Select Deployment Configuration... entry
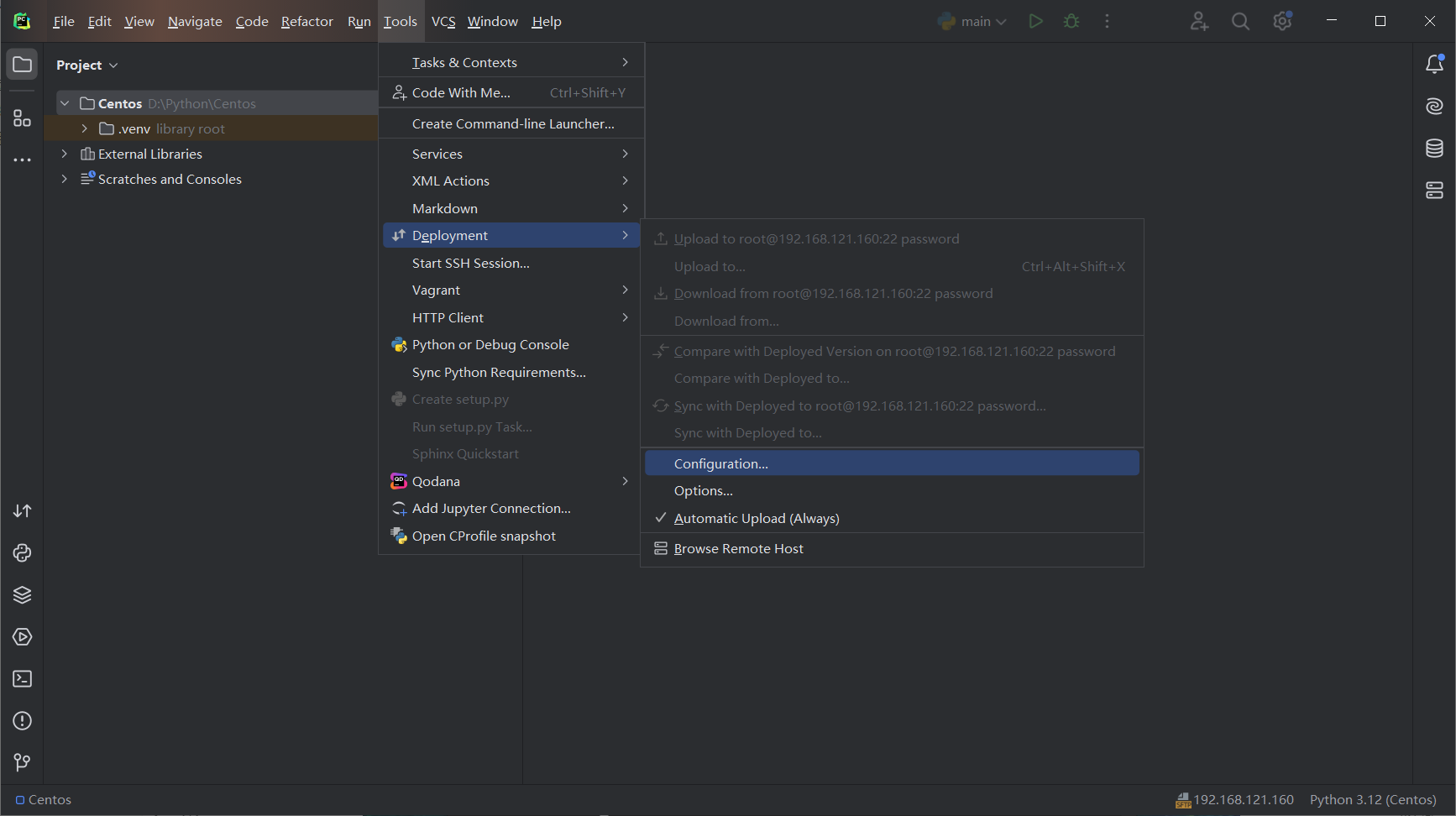1456x816 pixels. (x=892, y=463)
